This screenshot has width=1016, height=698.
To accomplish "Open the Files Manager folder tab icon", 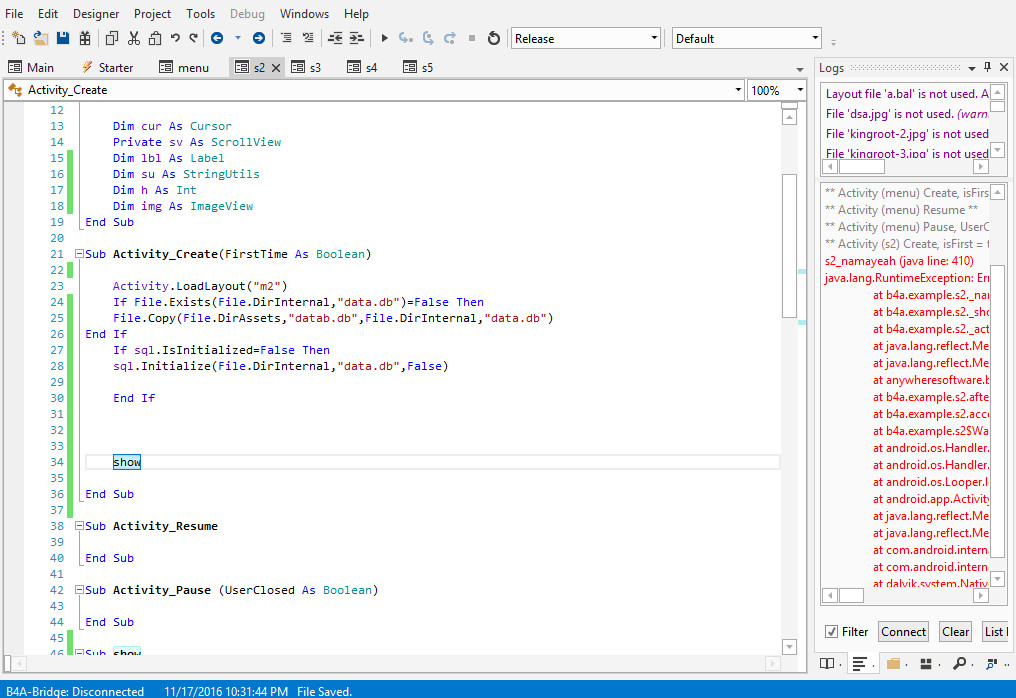I will point(893,663).
